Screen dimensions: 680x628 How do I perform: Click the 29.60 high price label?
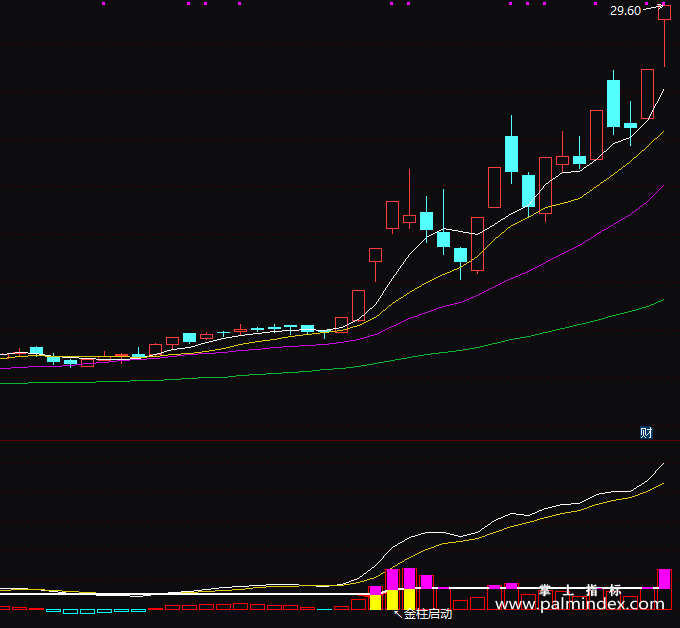(625, 11)
